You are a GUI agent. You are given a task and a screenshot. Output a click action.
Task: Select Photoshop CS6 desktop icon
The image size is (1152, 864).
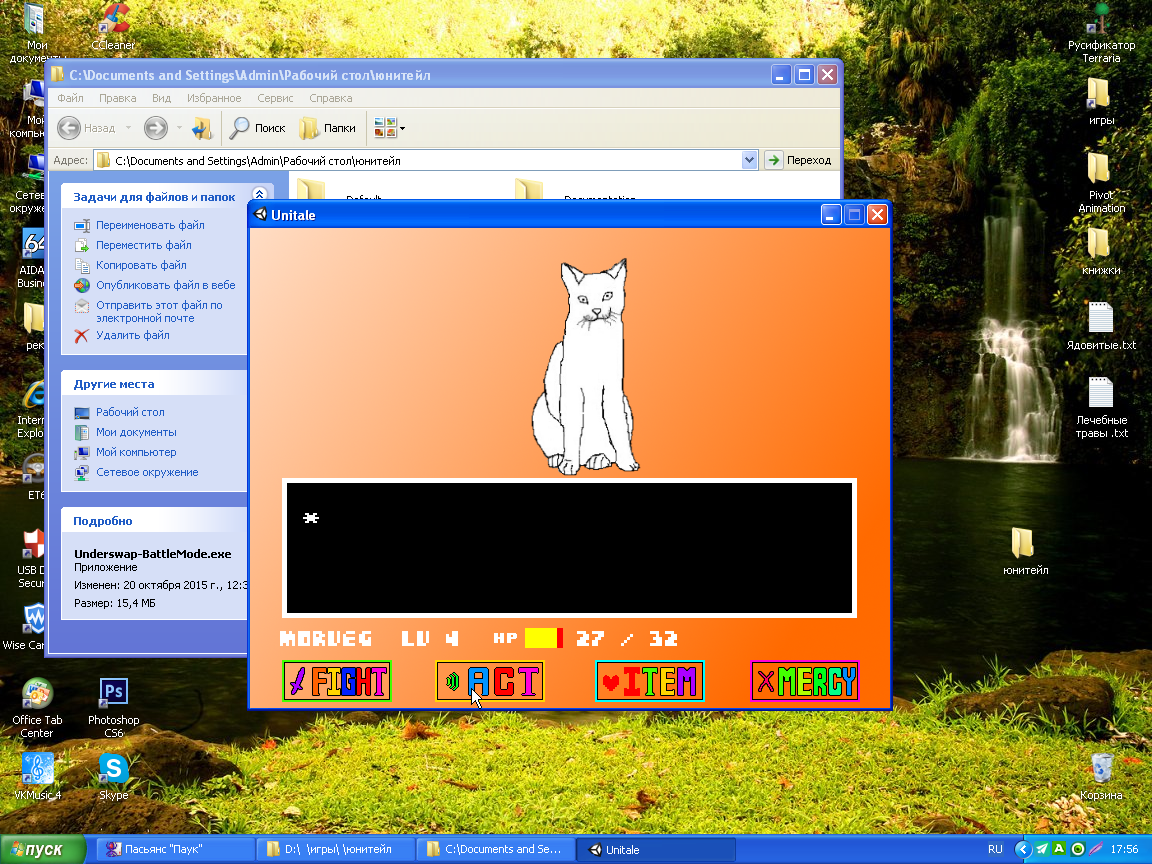click(113, 708)
